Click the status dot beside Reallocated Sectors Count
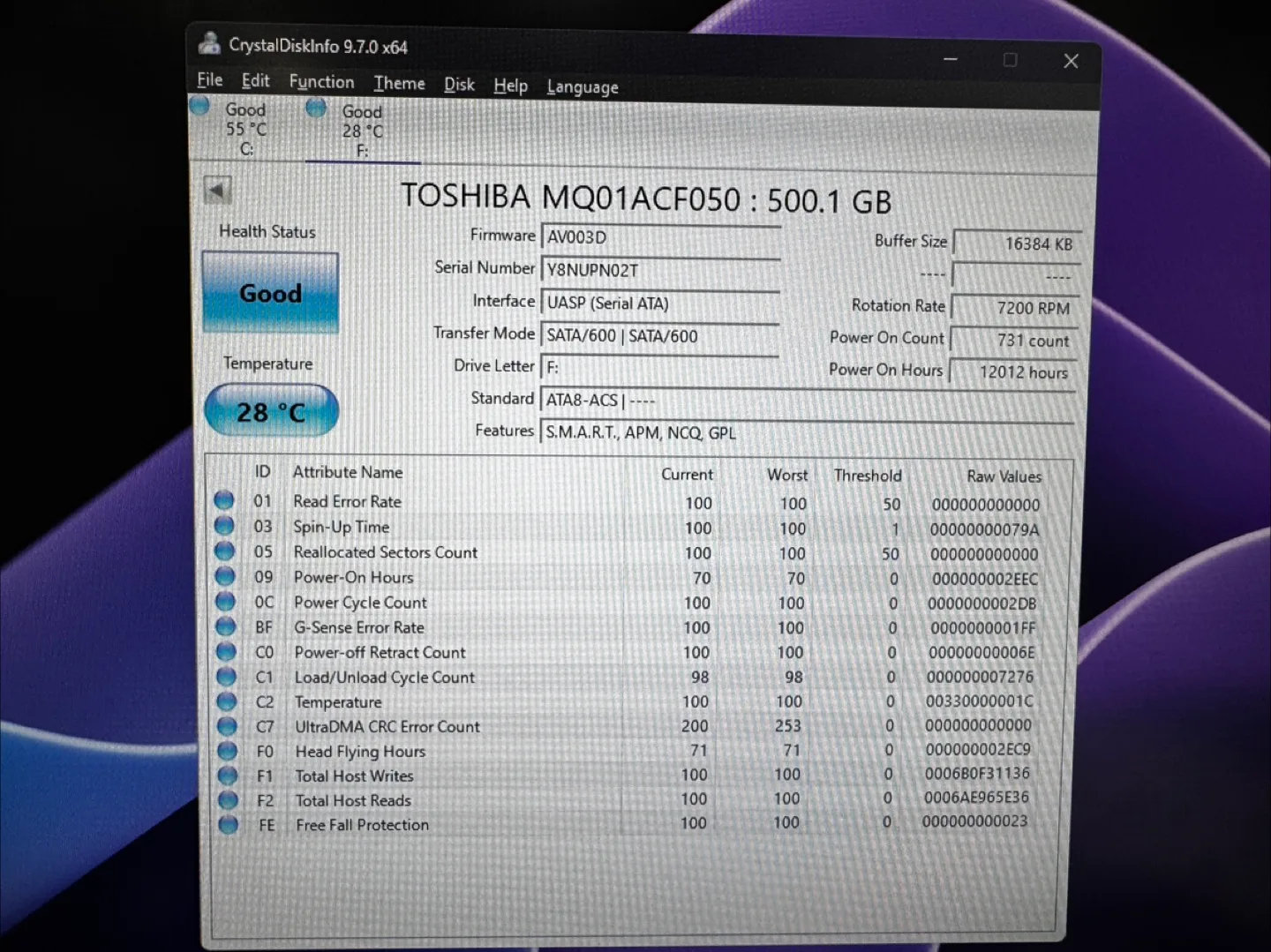The width and height of the screenshot is (1271, 952). (x=223, y=550)
